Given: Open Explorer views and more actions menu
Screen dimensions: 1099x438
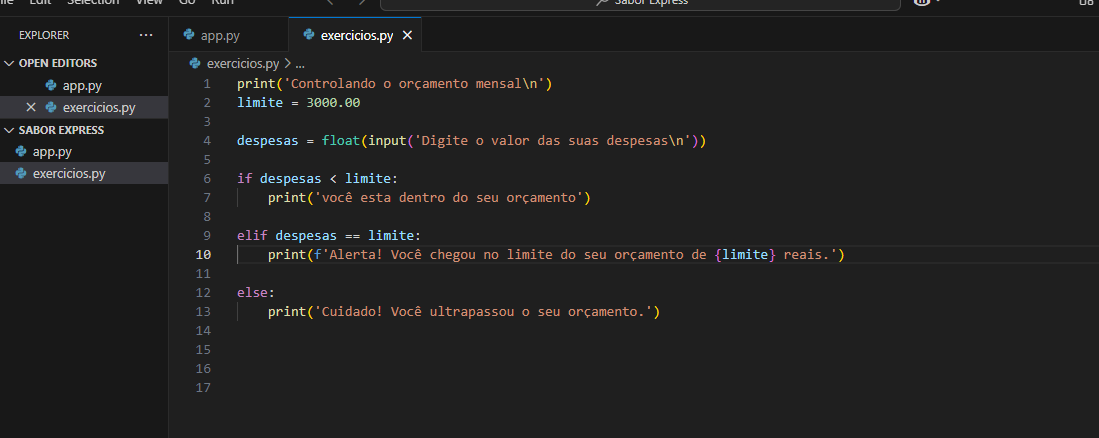Looking at the screenshot, I should [x=146, y=35].
